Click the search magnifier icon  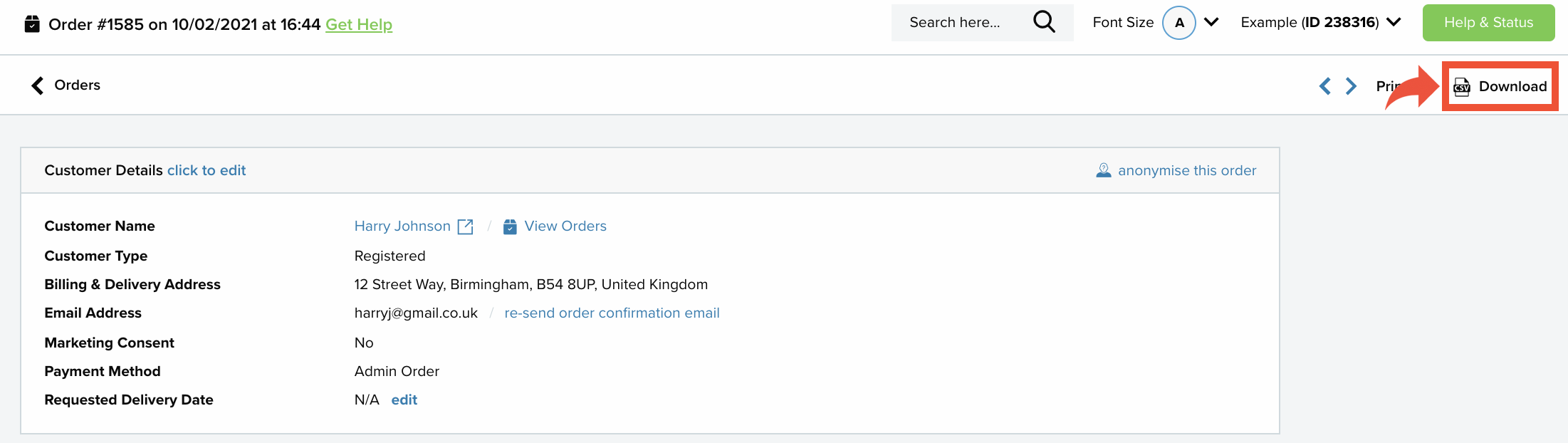click(x=1044, y=22)
